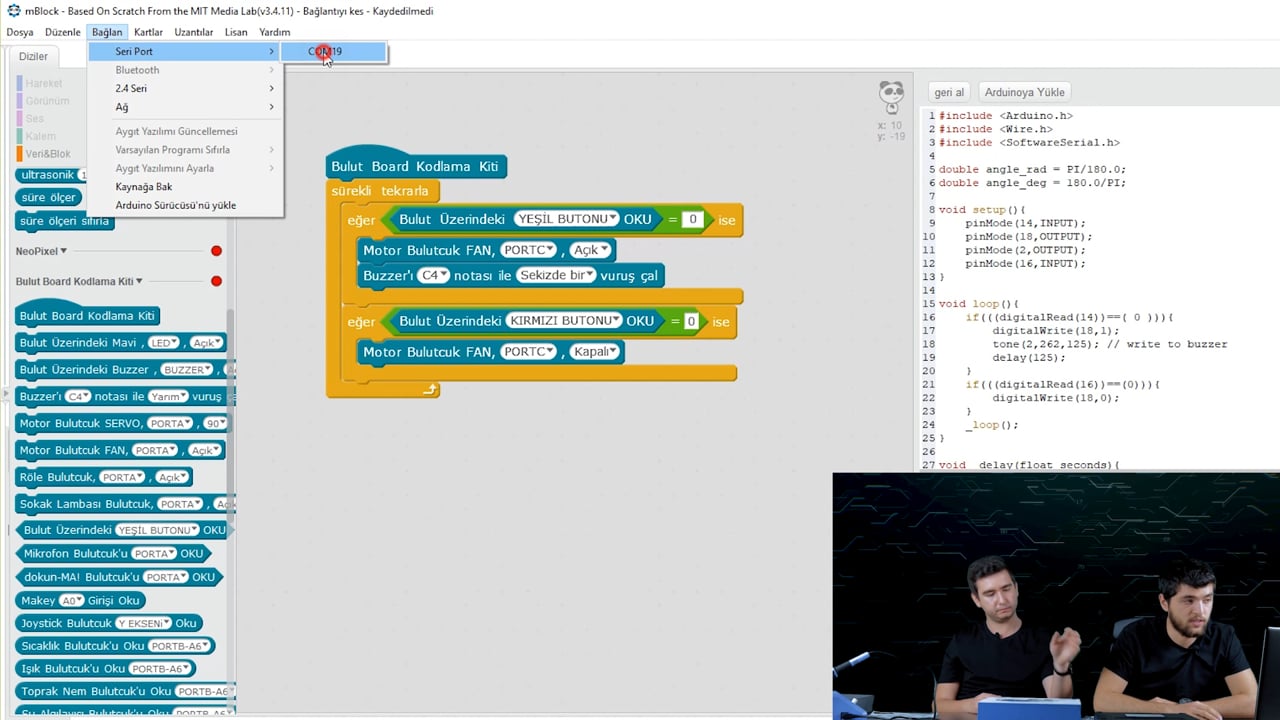Open A0 dropdown in Makey block

coord(71,601)
